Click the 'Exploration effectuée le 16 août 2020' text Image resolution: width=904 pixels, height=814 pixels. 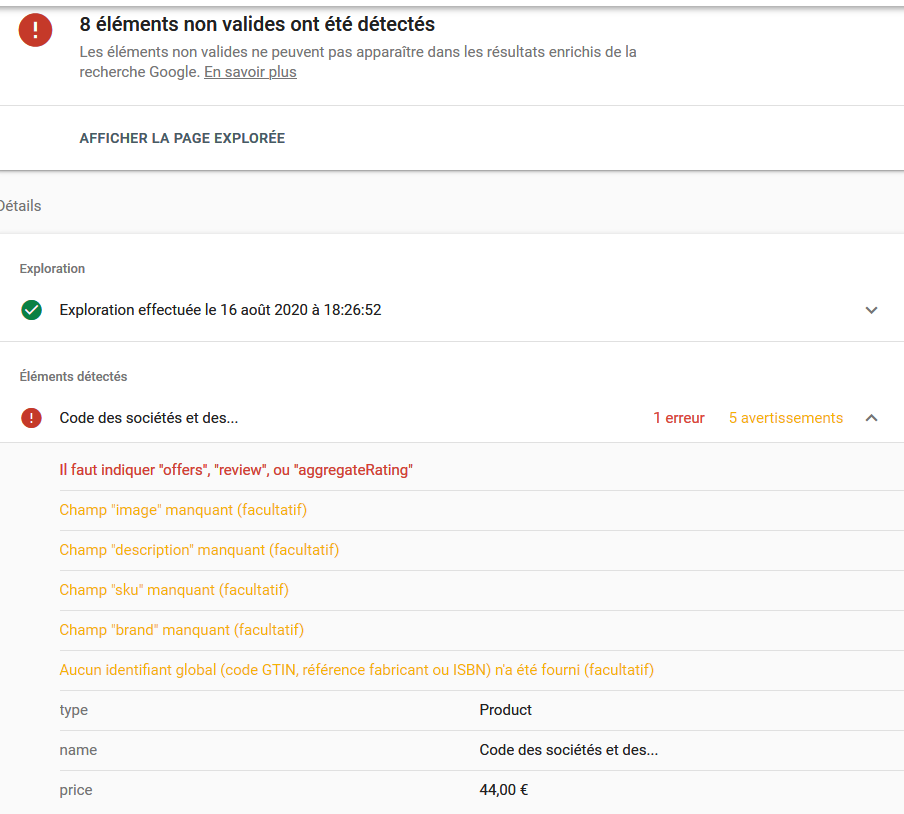pos(220,310)
